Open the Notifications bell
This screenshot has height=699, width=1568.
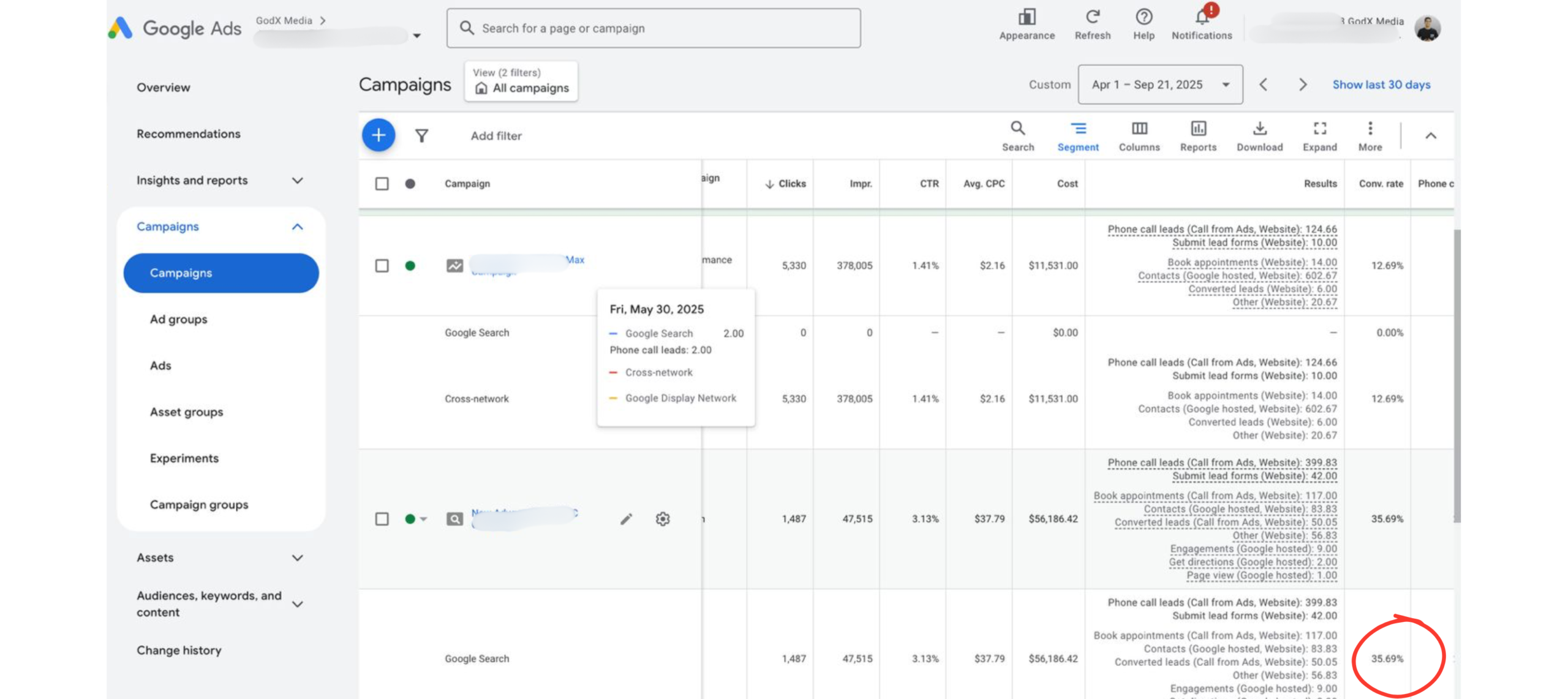pyautogui.click(x=1202, y=17)
